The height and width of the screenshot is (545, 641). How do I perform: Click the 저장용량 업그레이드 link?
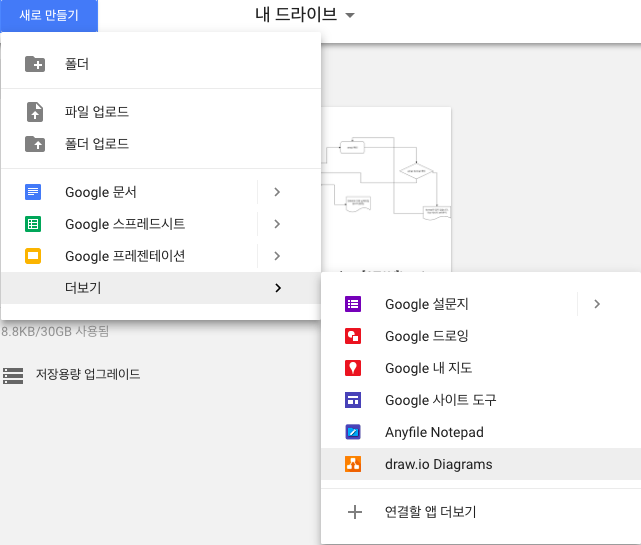coord(88,375)
